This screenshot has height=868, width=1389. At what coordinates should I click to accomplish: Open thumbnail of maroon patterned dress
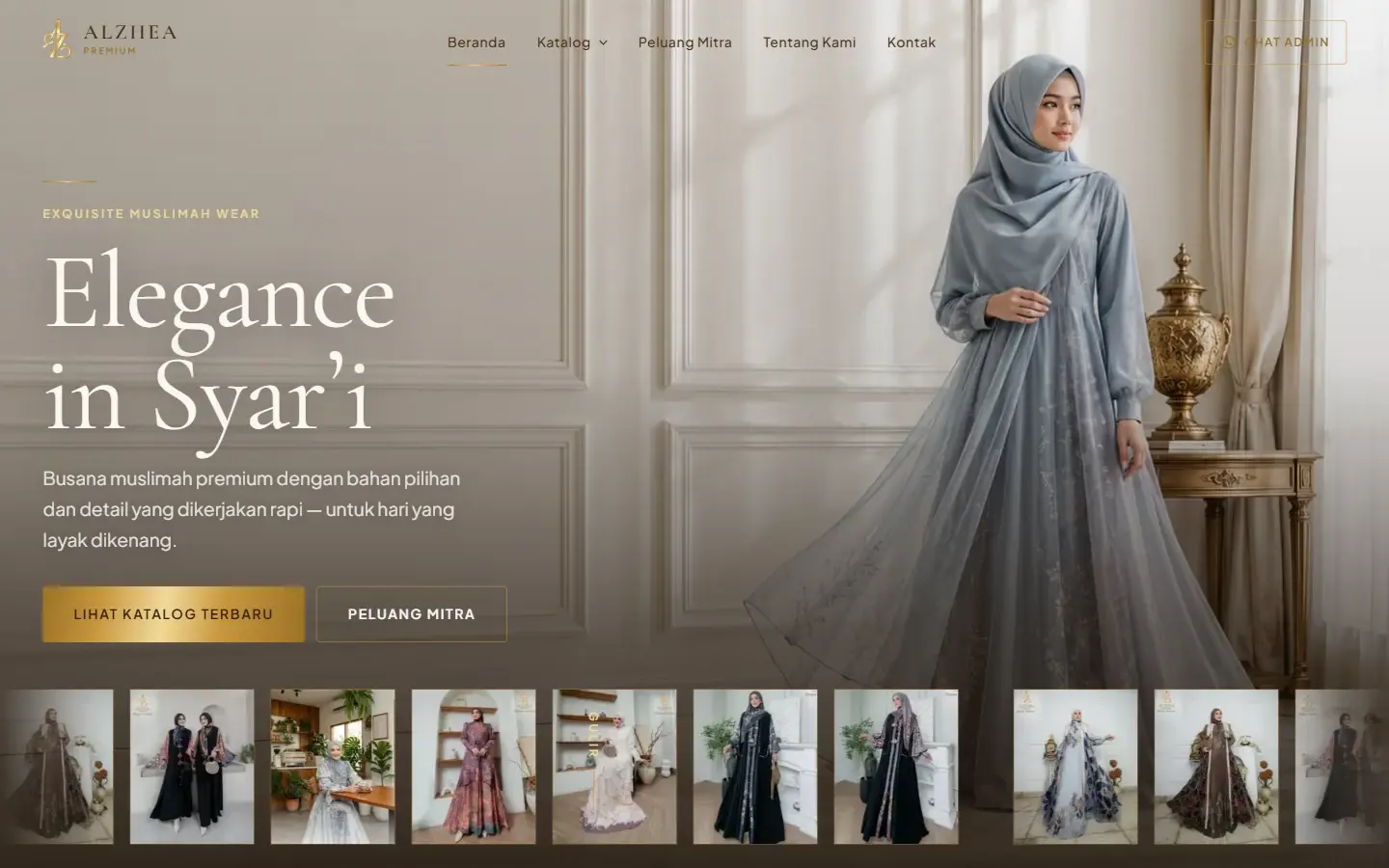474,767
